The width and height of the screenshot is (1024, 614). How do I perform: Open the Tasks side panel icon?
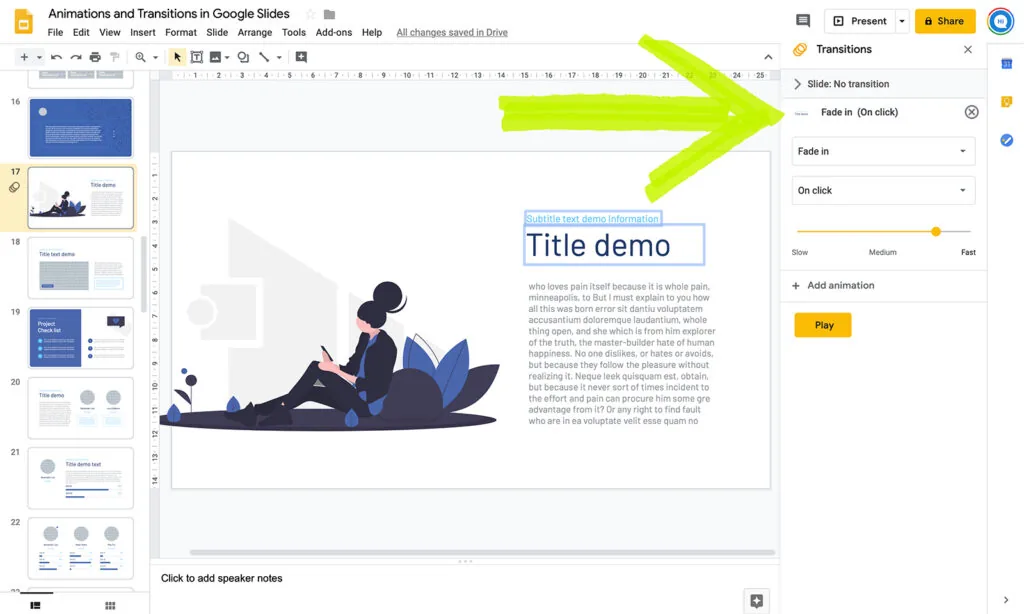(1006, 140)
